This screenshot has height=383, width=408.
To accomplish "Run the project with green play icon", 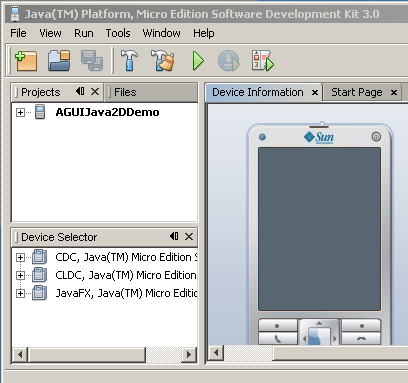I will pyautogui.click(x=198, y=61).
